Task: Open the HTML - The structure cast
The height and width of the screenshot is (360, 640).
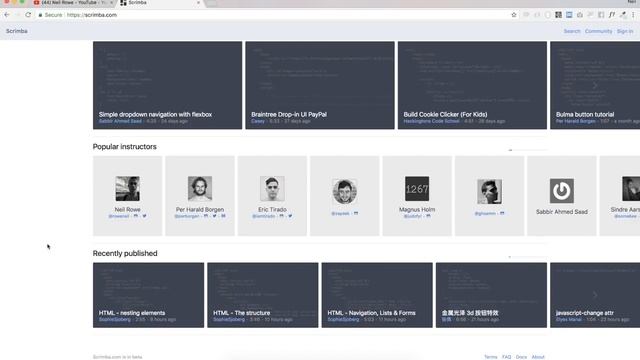Action: (x=262, y=295)
